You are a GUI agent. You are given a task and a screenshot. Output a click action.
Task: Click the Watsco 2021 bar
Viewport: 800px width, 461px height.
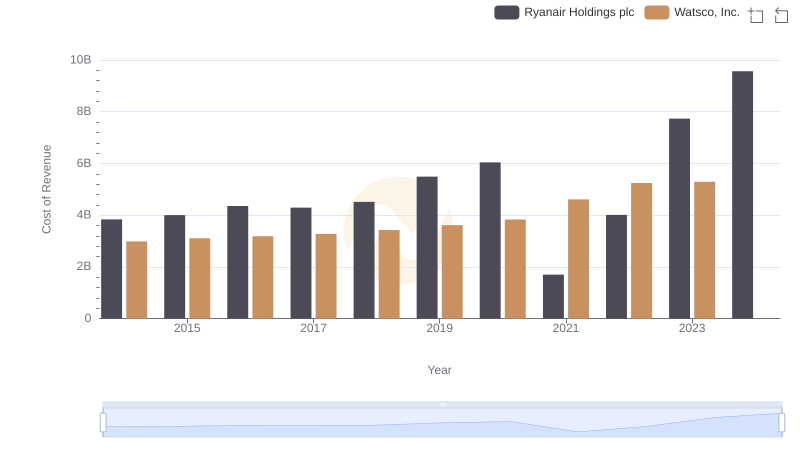point(578,259)
